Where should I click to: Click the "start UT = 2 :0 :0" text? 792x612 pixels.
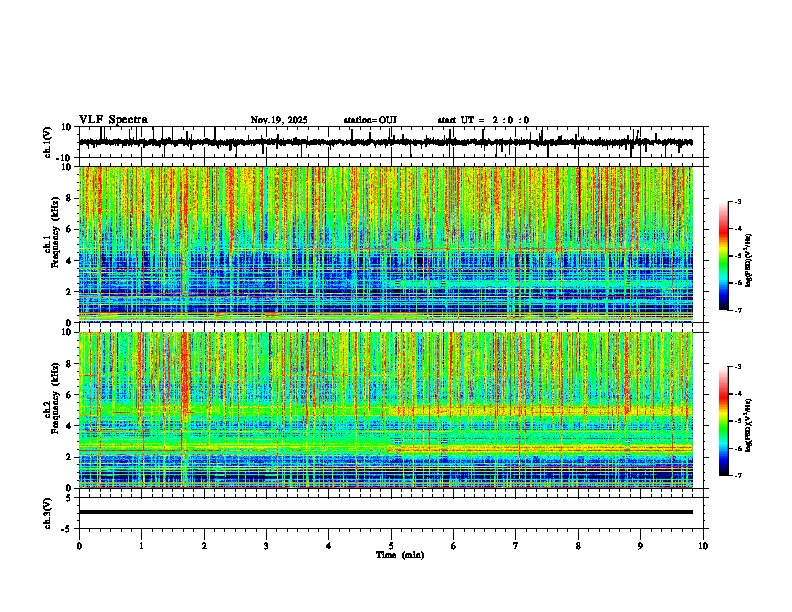pos(483,120)
